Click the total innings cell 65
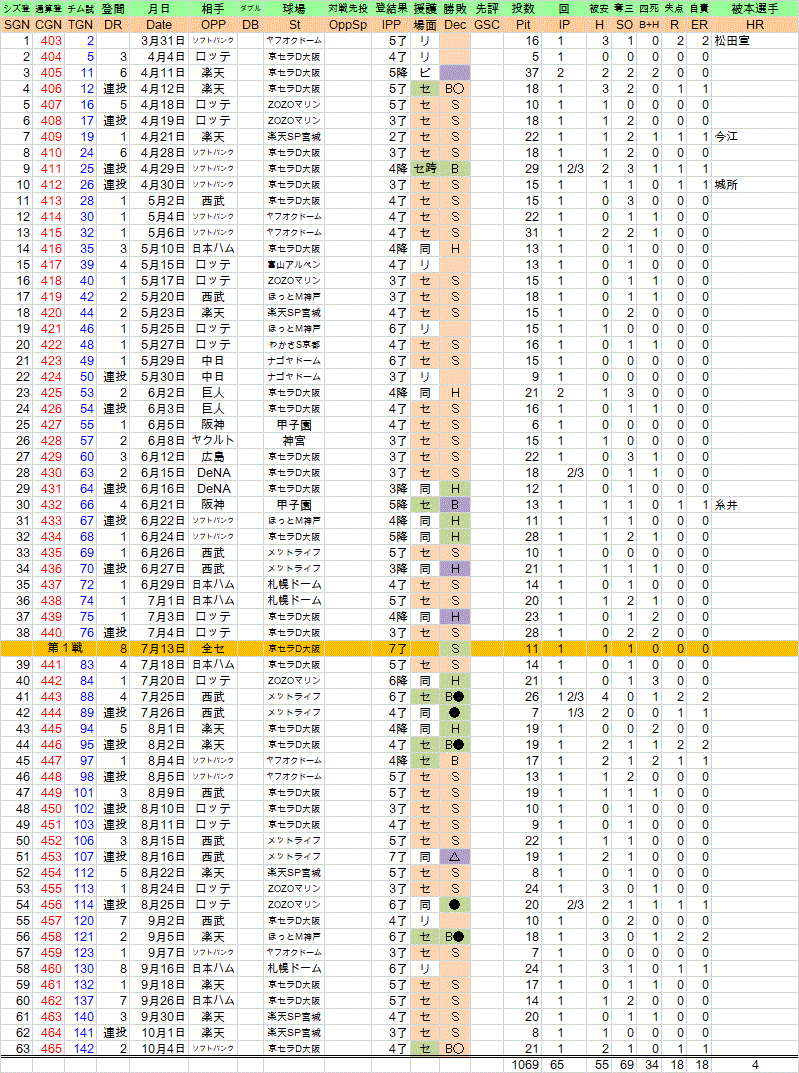 coord(565,1065)
